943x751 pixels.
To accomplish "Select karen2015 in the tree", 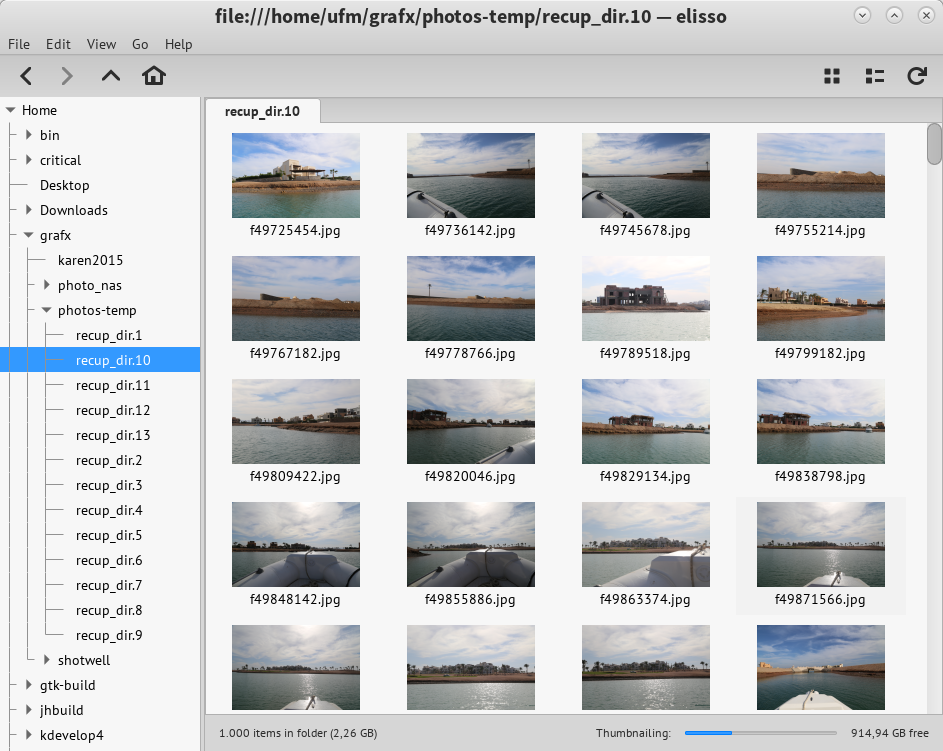I will [90, 260].
